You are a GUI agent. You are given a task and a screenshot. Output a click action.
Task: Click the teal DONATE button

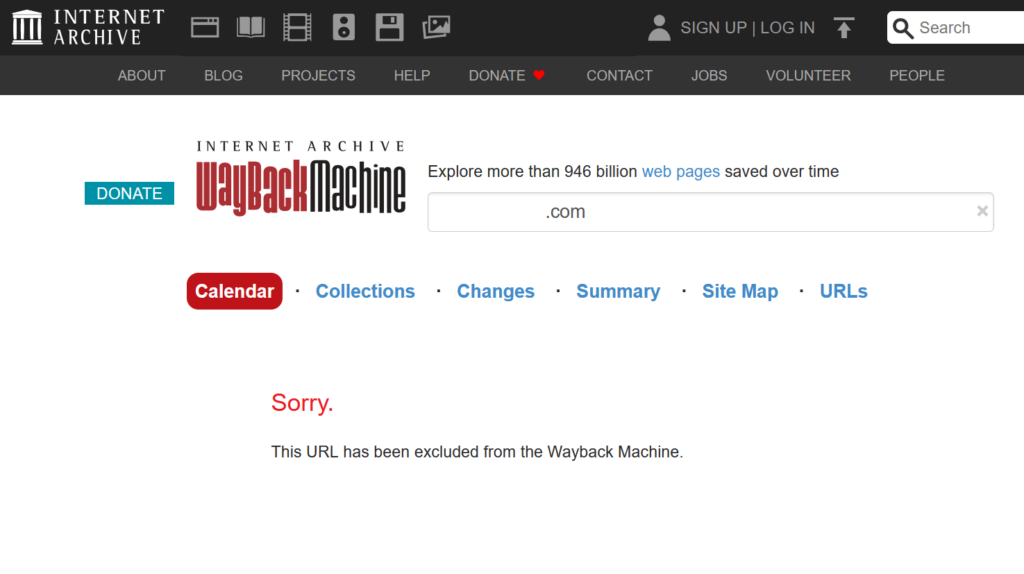pyautogui.click(x=129, y=193)
